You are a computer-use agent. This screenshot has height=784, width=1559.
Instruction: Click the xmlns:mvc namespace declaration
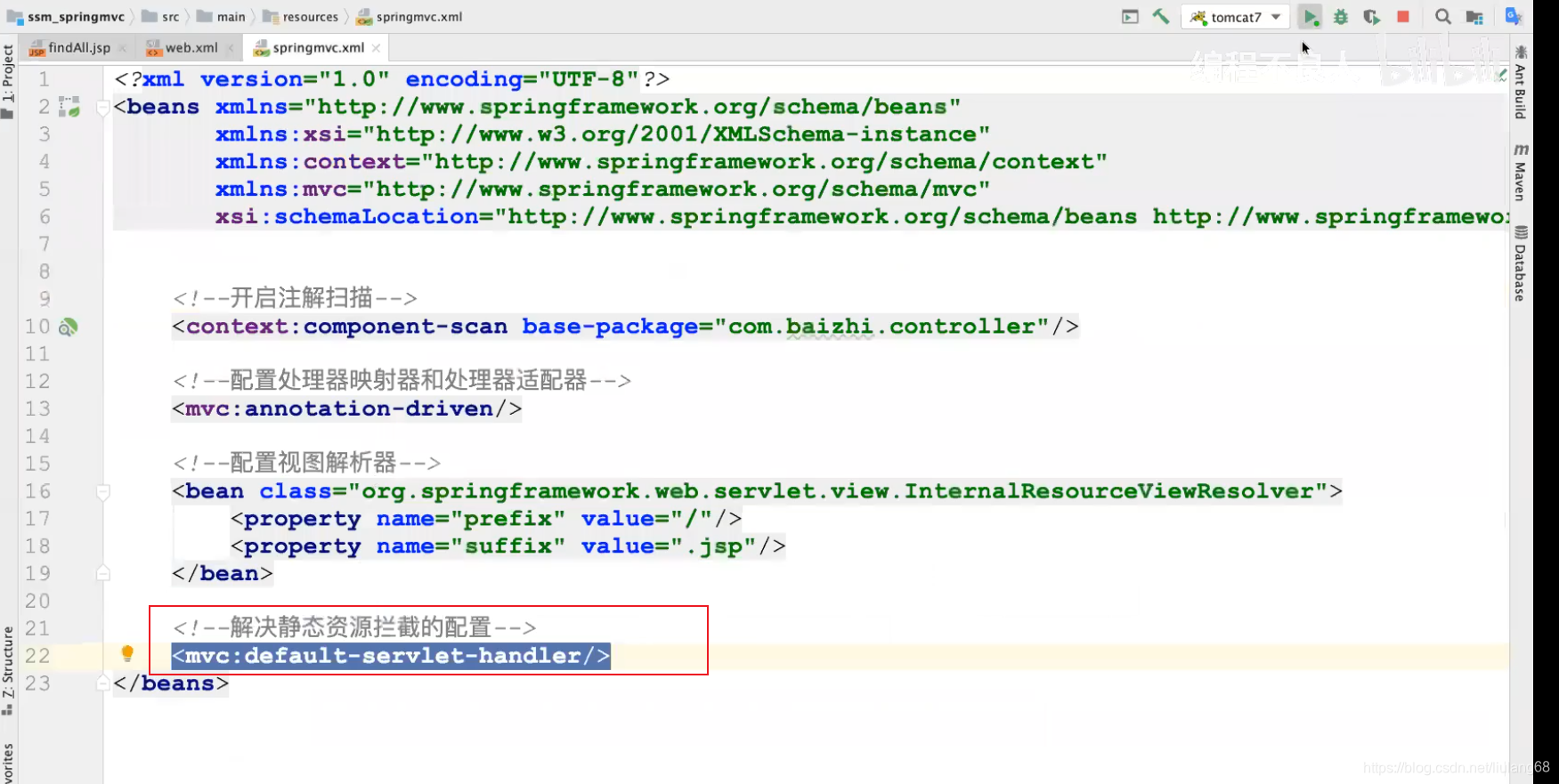(x=603, y=190)
